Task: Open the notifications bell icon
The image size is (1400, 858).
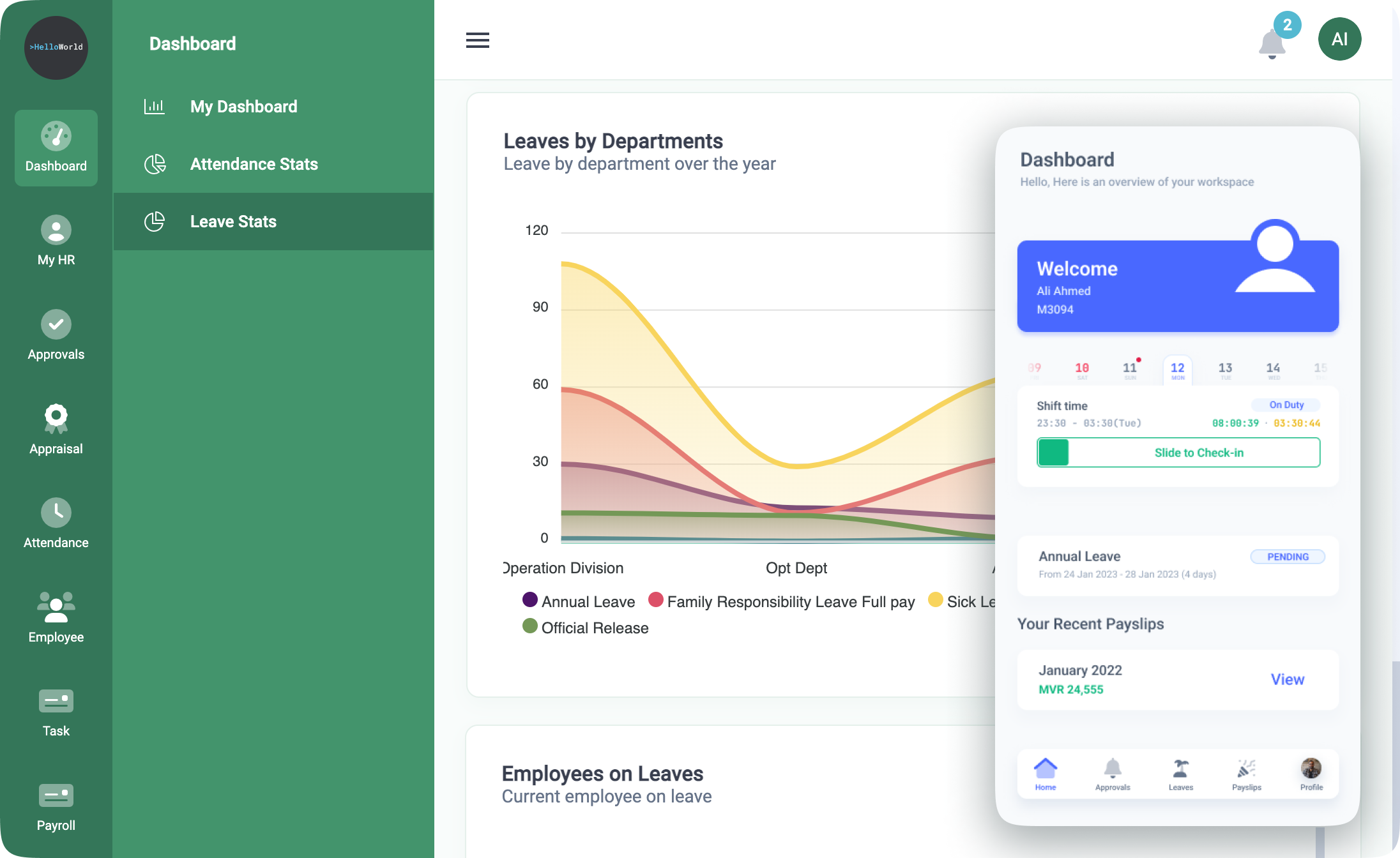Action: point(1271,43)
